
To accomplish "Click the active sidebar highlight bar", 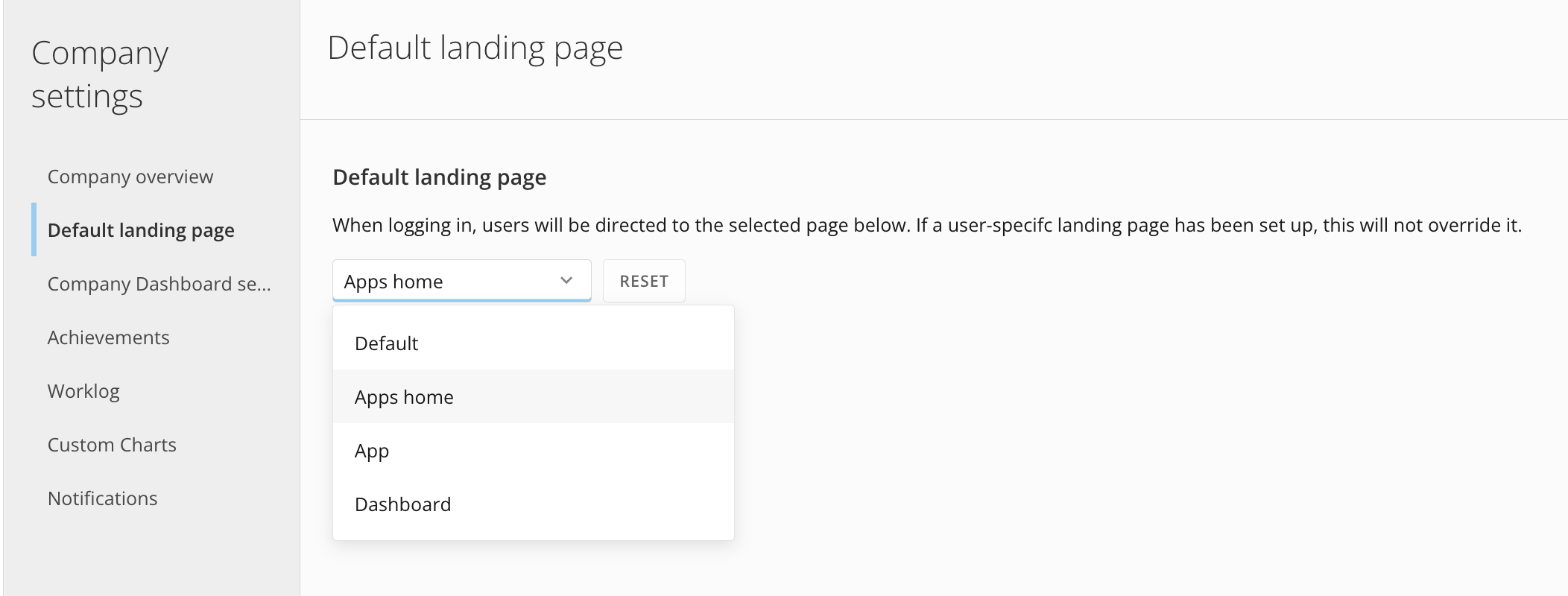I will point(34,230).
